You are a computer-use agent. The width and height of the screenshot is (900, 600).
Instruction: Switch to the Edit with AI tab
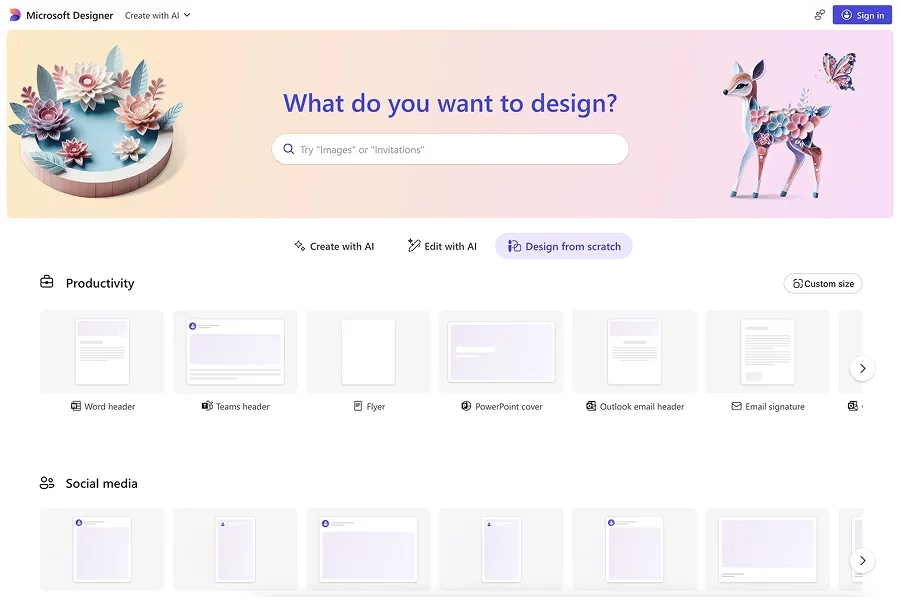(442, 246)
